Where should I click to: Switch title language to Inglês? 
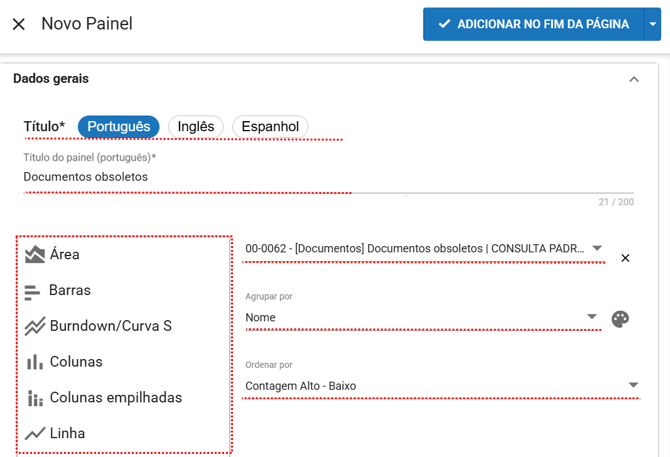coord(196,126)
